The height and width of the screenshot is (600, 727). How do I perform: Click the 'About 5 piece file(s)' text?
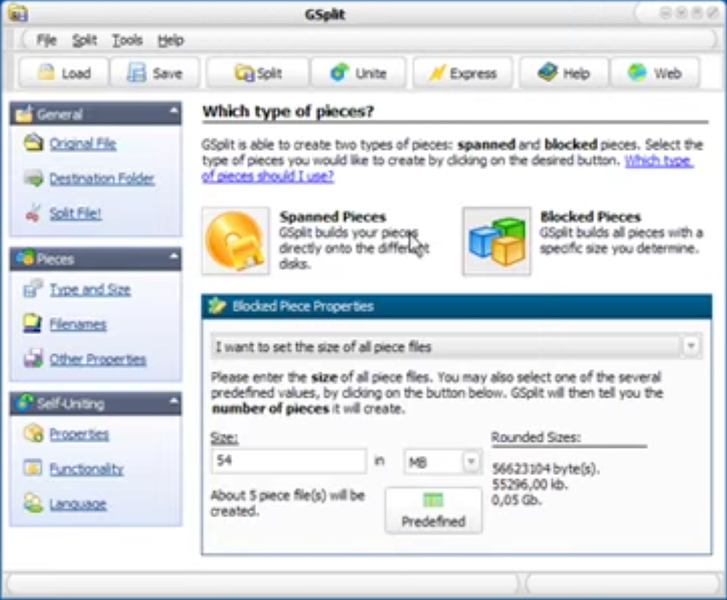287,503
